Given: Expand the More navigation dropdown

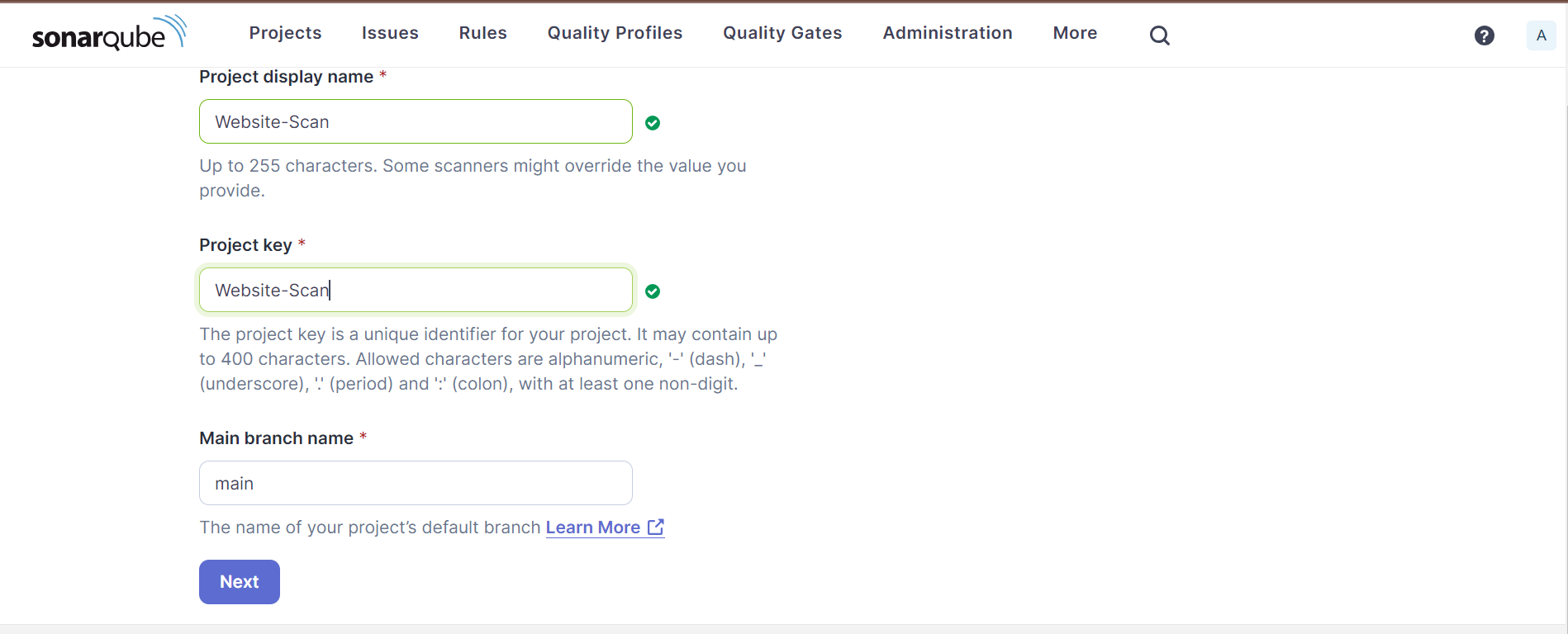Looking at the screenshot, I should (x=1075, y=33).
